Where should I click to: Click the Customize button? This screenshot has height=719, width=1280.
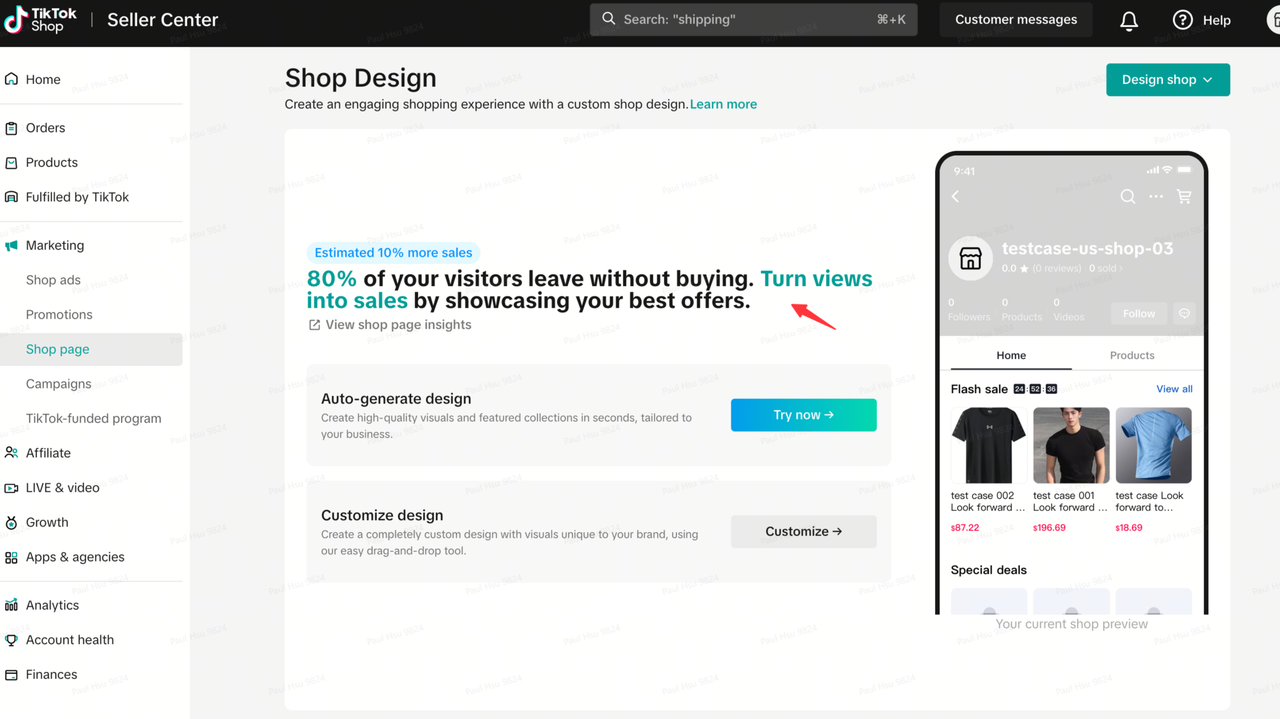point(803,531)
